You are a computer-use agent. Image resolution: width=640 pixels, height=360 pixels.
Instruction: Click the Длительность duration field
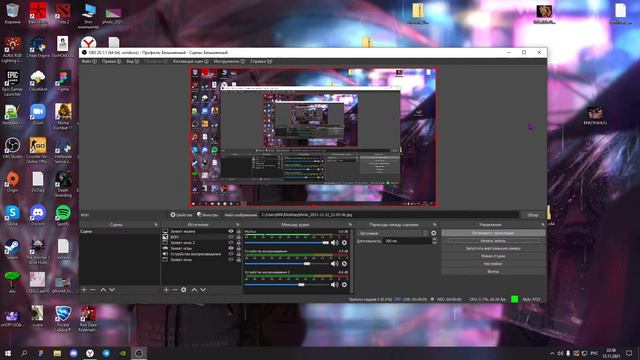pos(407,241)
